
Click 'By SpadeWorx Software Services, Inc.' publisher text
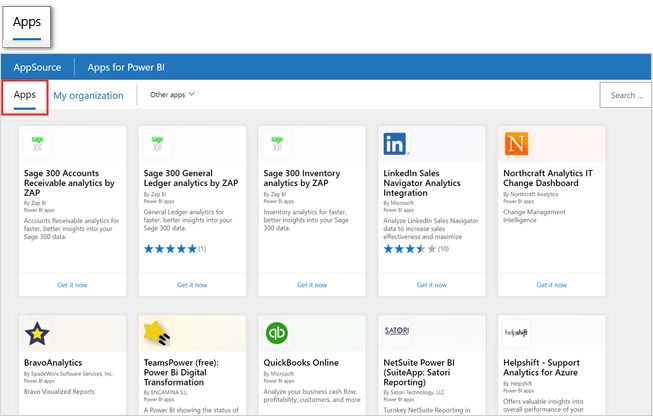pyautogui.click(x=68, y=374)
